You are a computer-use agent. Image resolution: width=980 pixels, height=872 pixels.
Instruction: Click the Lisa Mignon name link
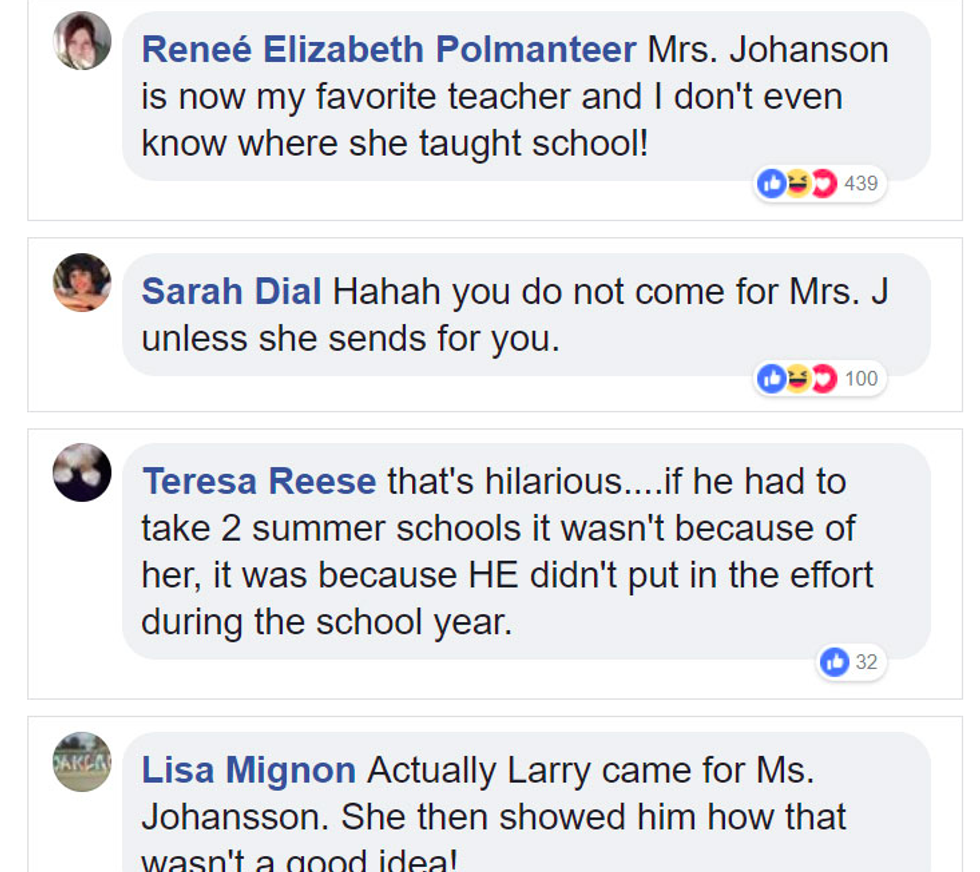point(249,770)
